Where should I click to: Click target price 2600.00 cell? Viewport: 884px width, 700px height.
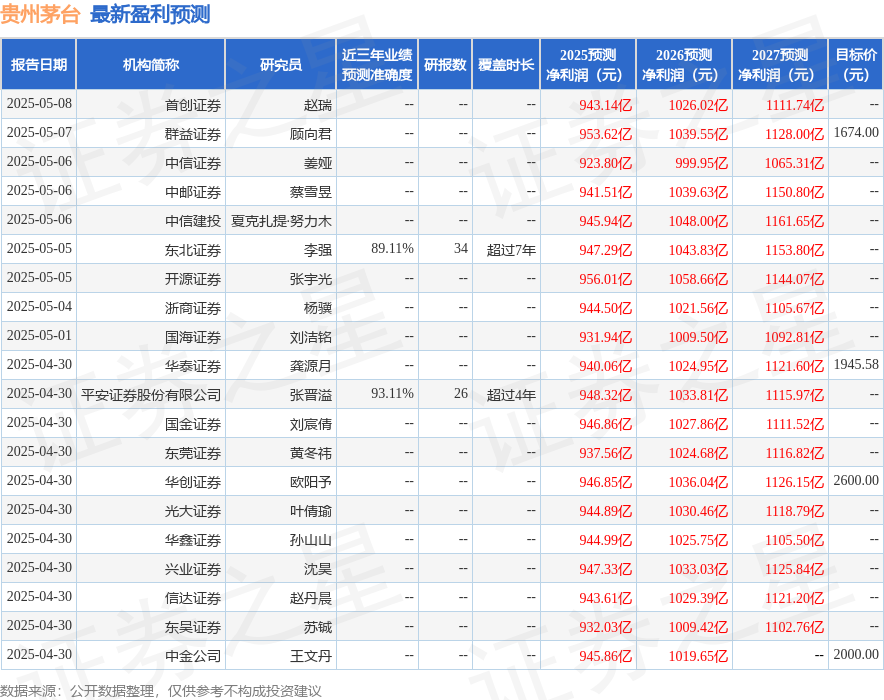coord(856,480)
